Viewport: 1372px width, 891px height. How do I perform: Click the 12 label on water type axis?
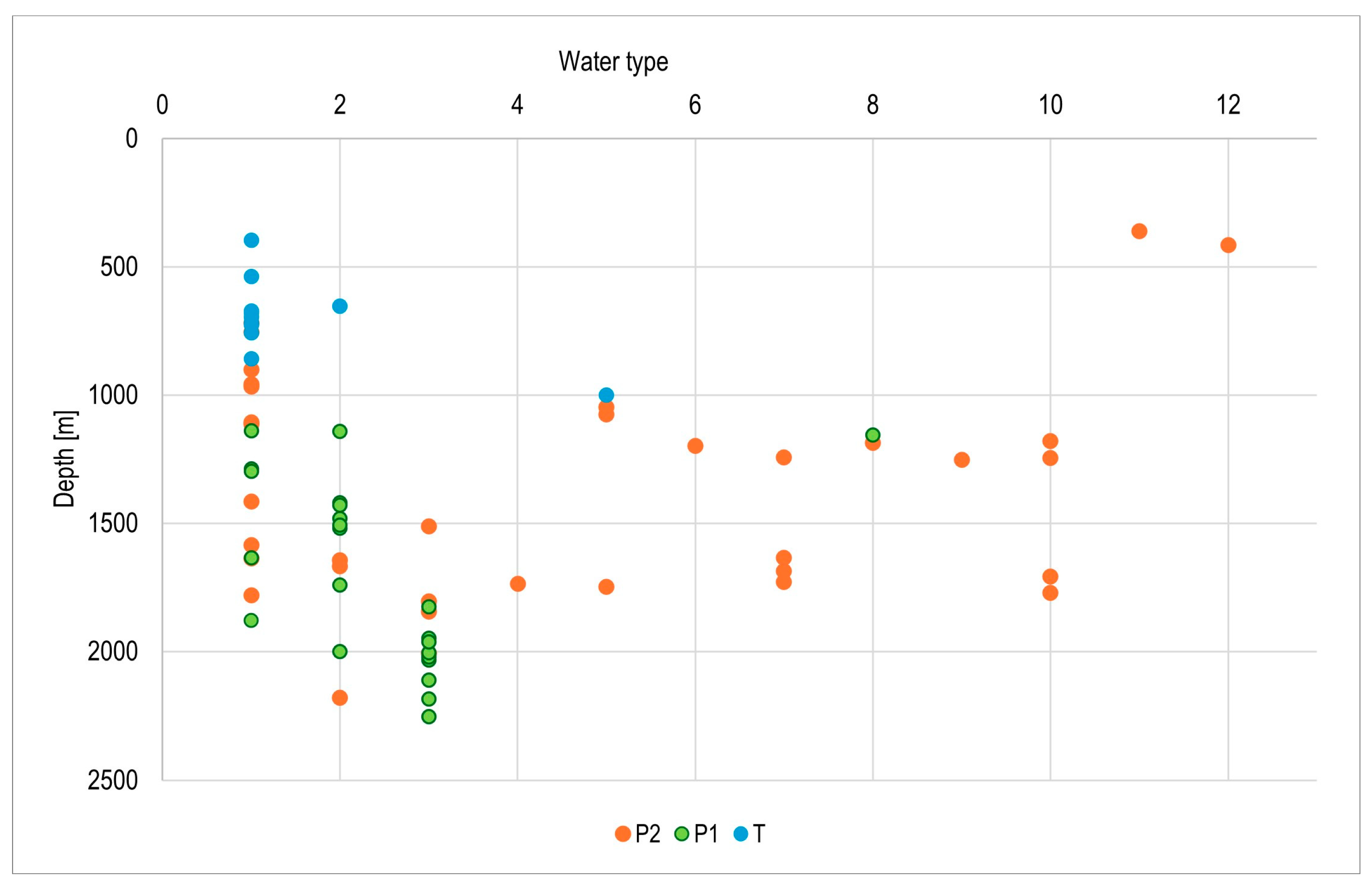(1228, 105)
